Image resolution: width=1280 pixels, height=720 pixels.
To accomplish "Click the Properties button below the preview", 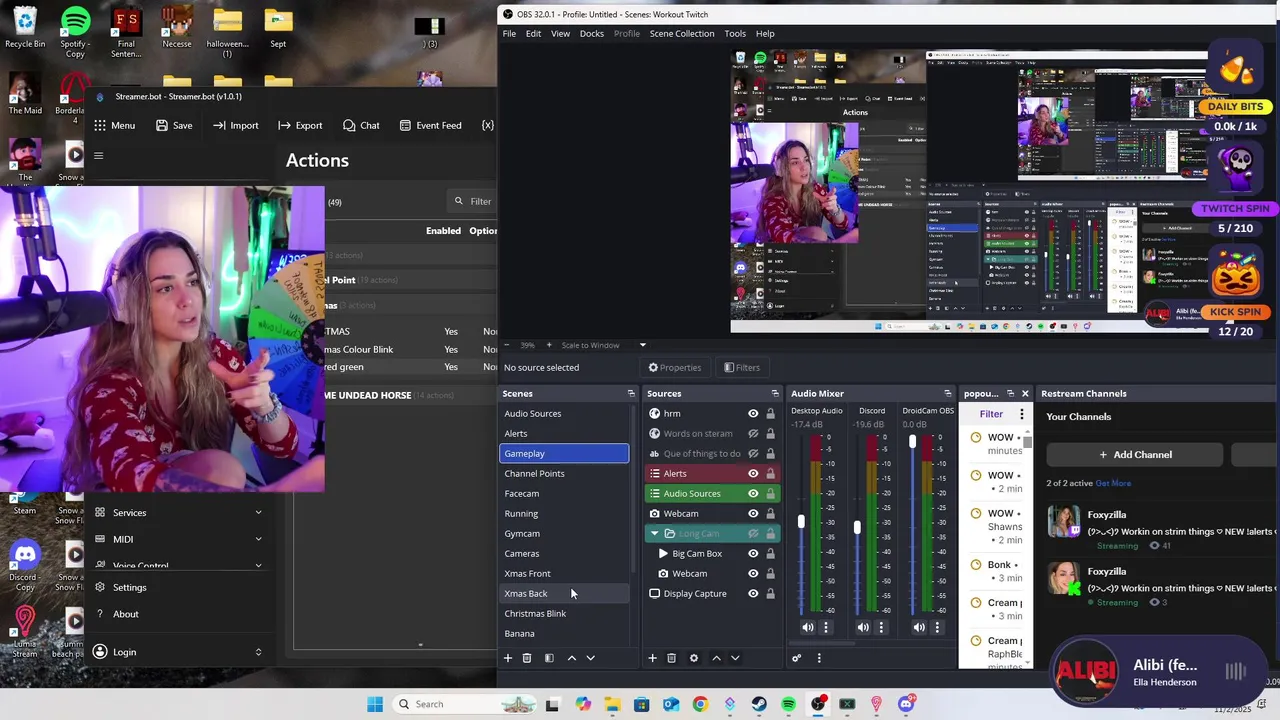I will (675, 367).
